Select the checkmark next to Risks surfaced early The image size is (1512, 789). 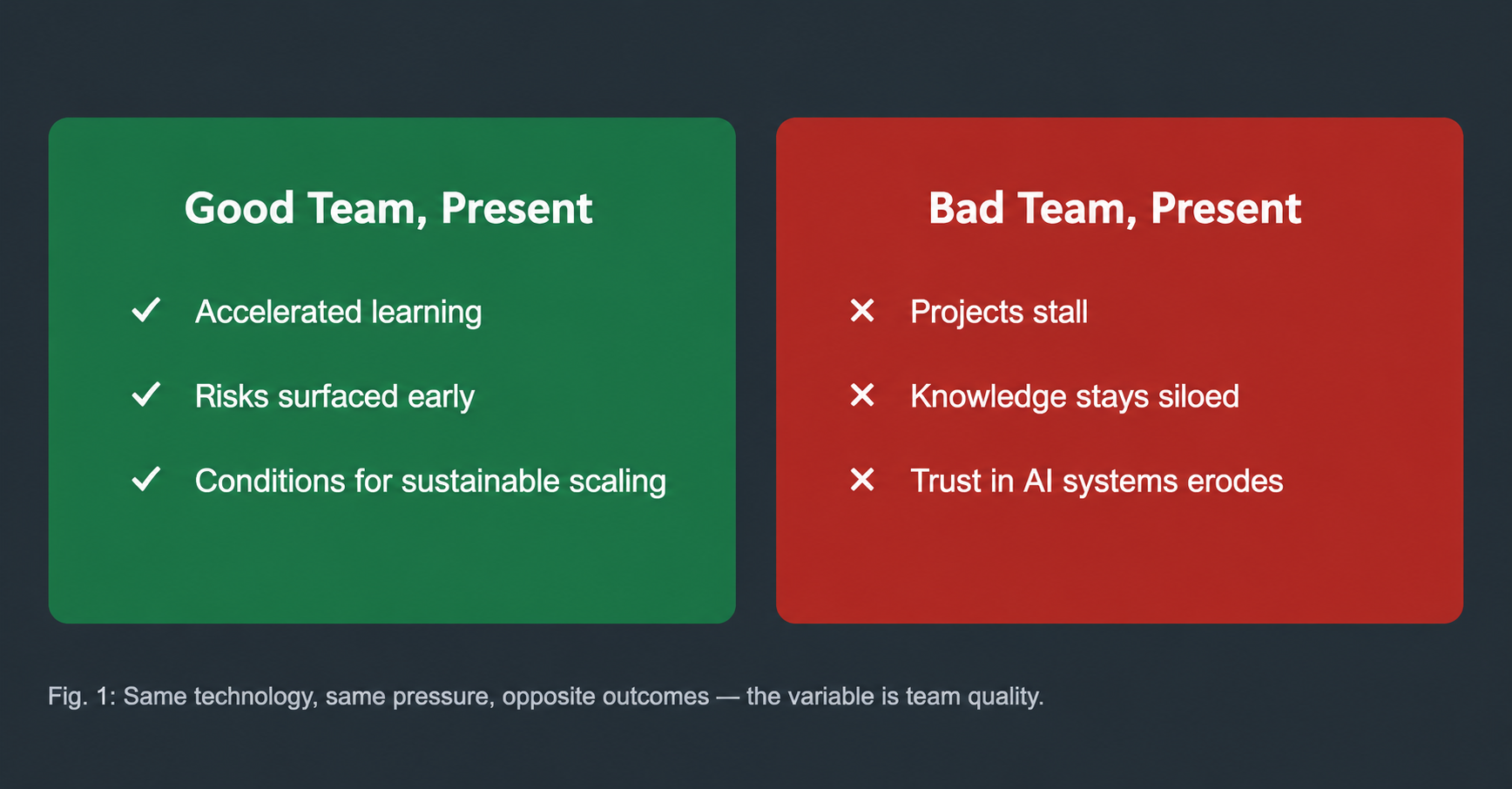click(145, 394)
